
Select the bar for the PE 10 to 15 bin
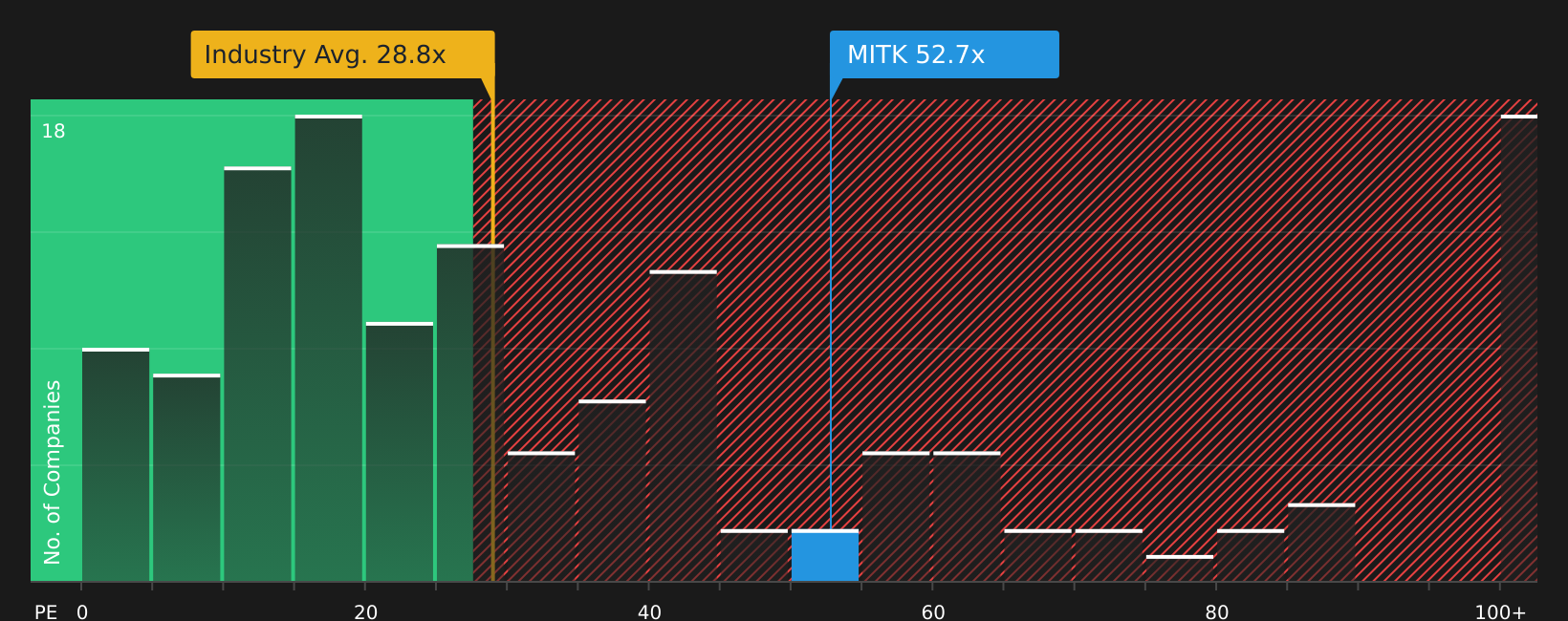click(258, 375)
